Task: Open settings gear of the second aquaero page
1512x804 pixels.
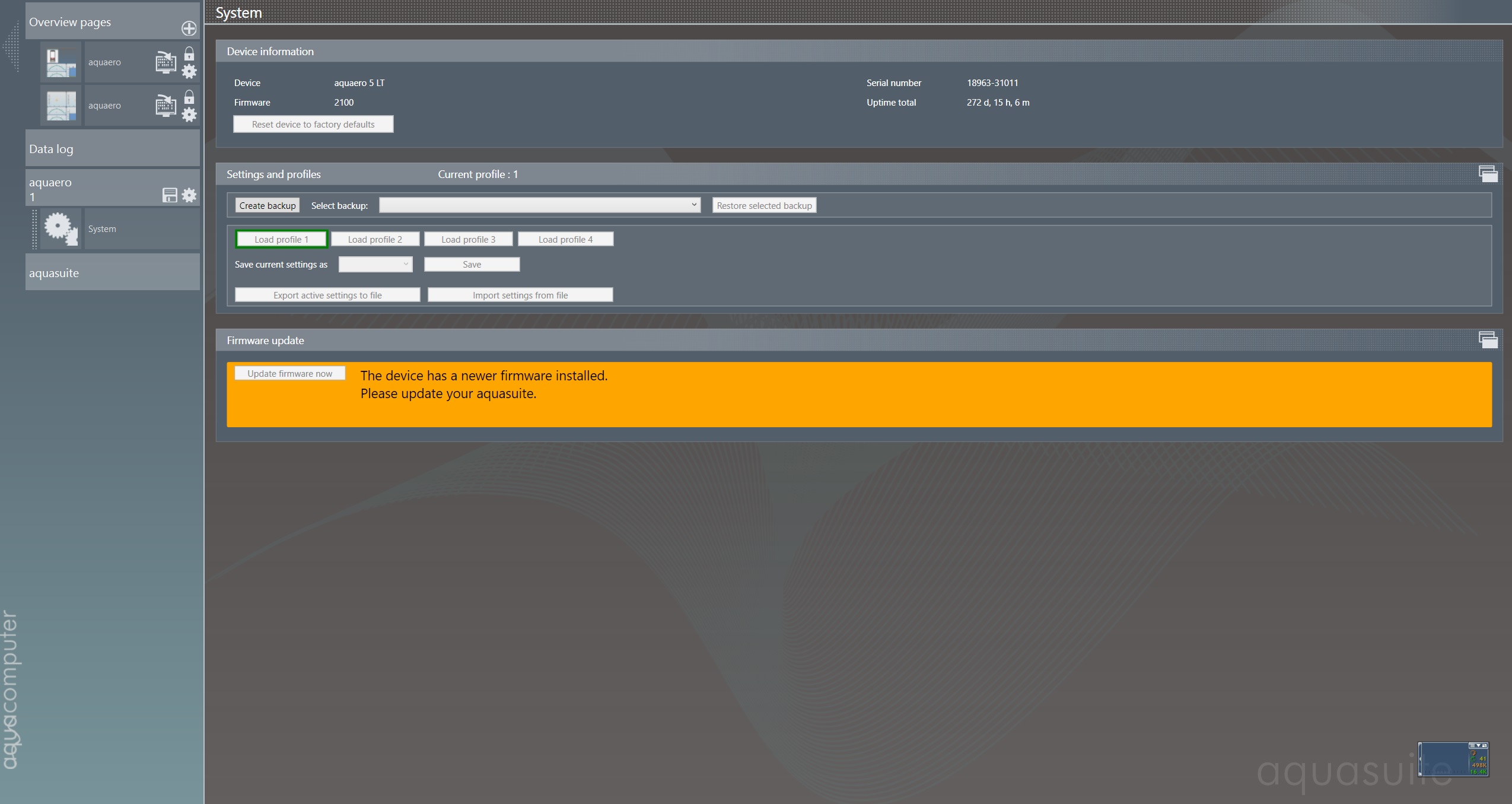Action: click(x=189, y=115)
